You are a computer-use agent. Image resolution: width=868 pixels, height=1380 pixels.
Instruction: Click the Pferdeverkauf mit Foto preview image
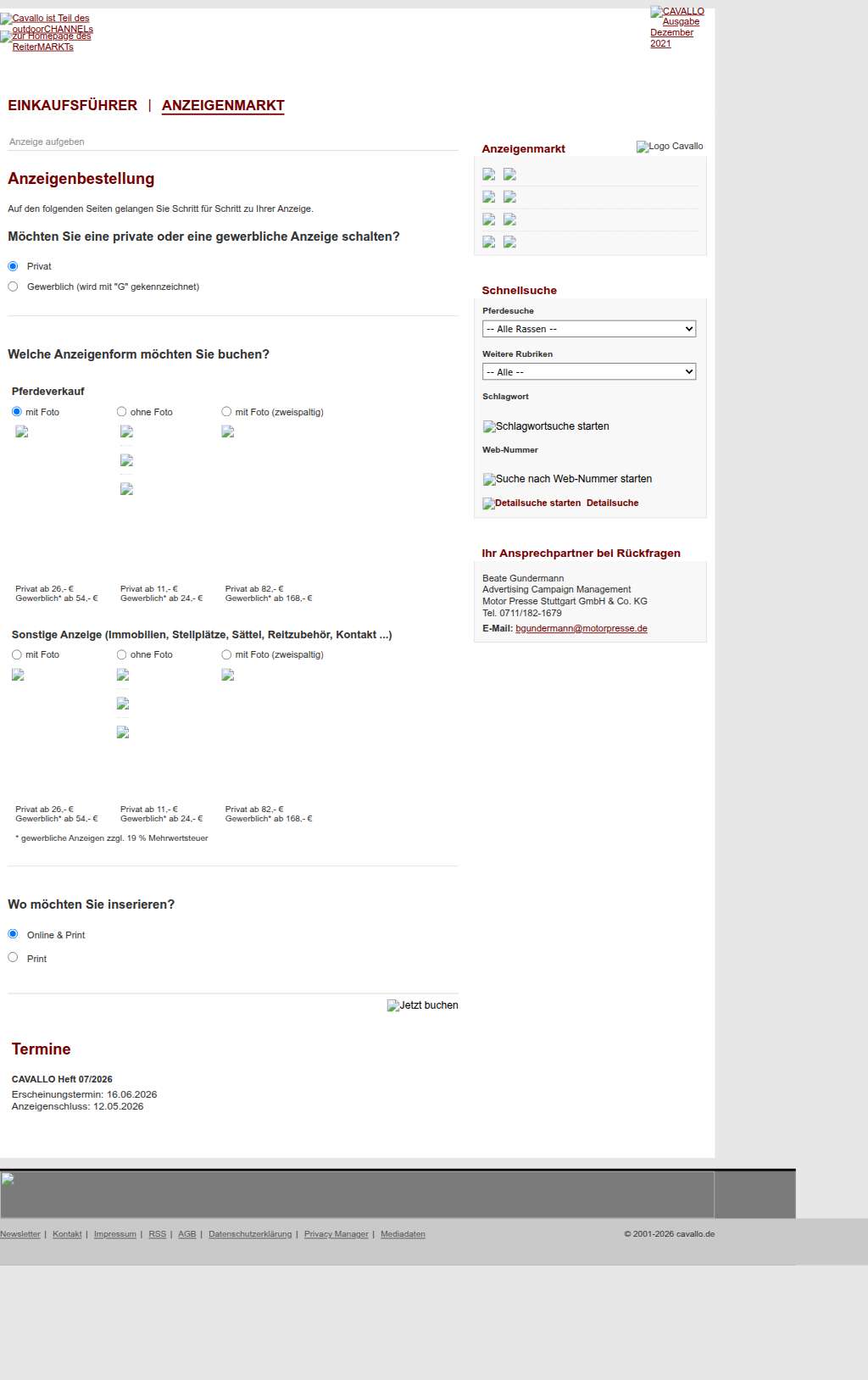coord(22,432)
